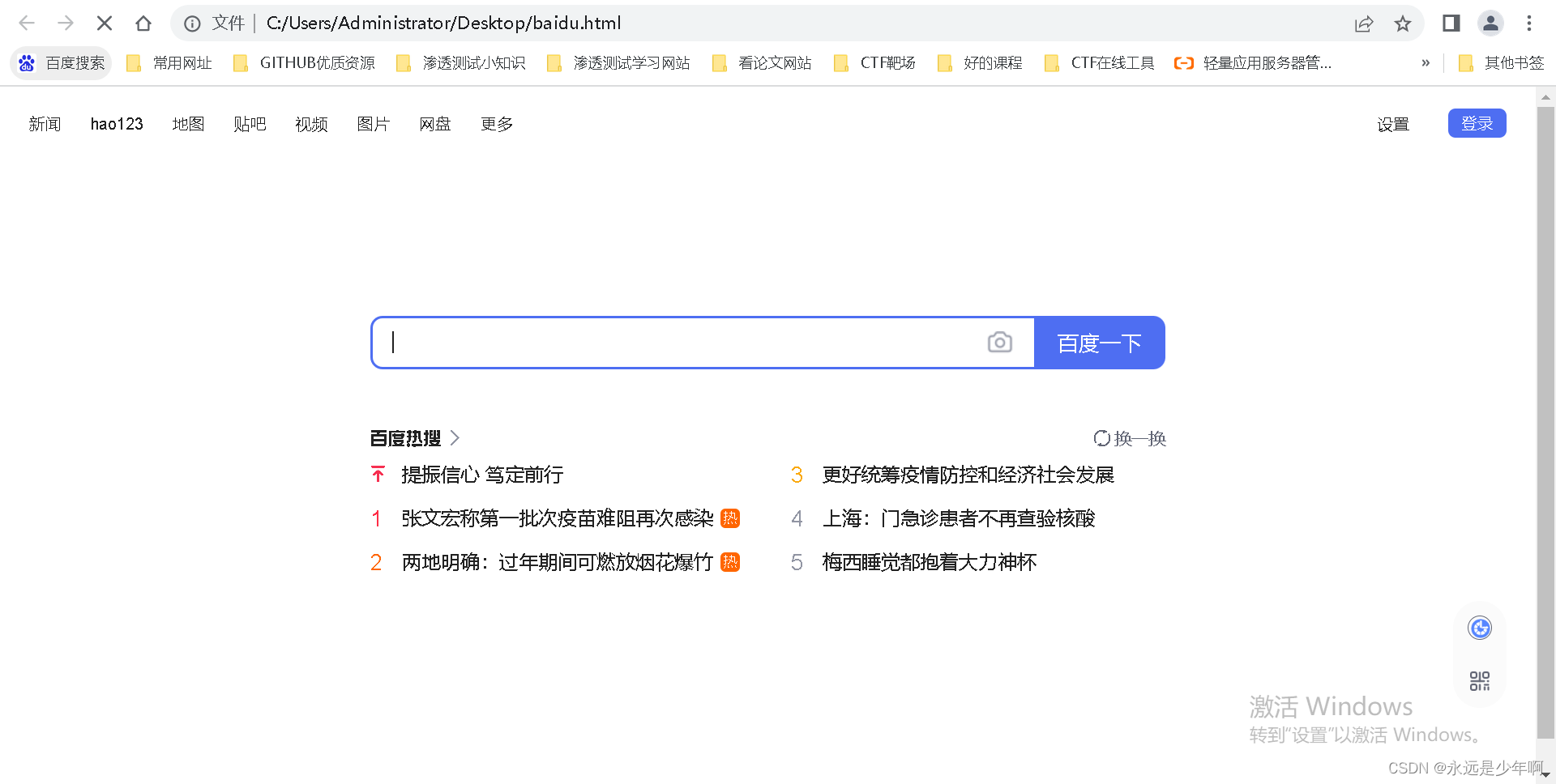Expand the 更多 navigation menu
The width and height of the screenshot is (1556, 784).
(x=496, y=124)
